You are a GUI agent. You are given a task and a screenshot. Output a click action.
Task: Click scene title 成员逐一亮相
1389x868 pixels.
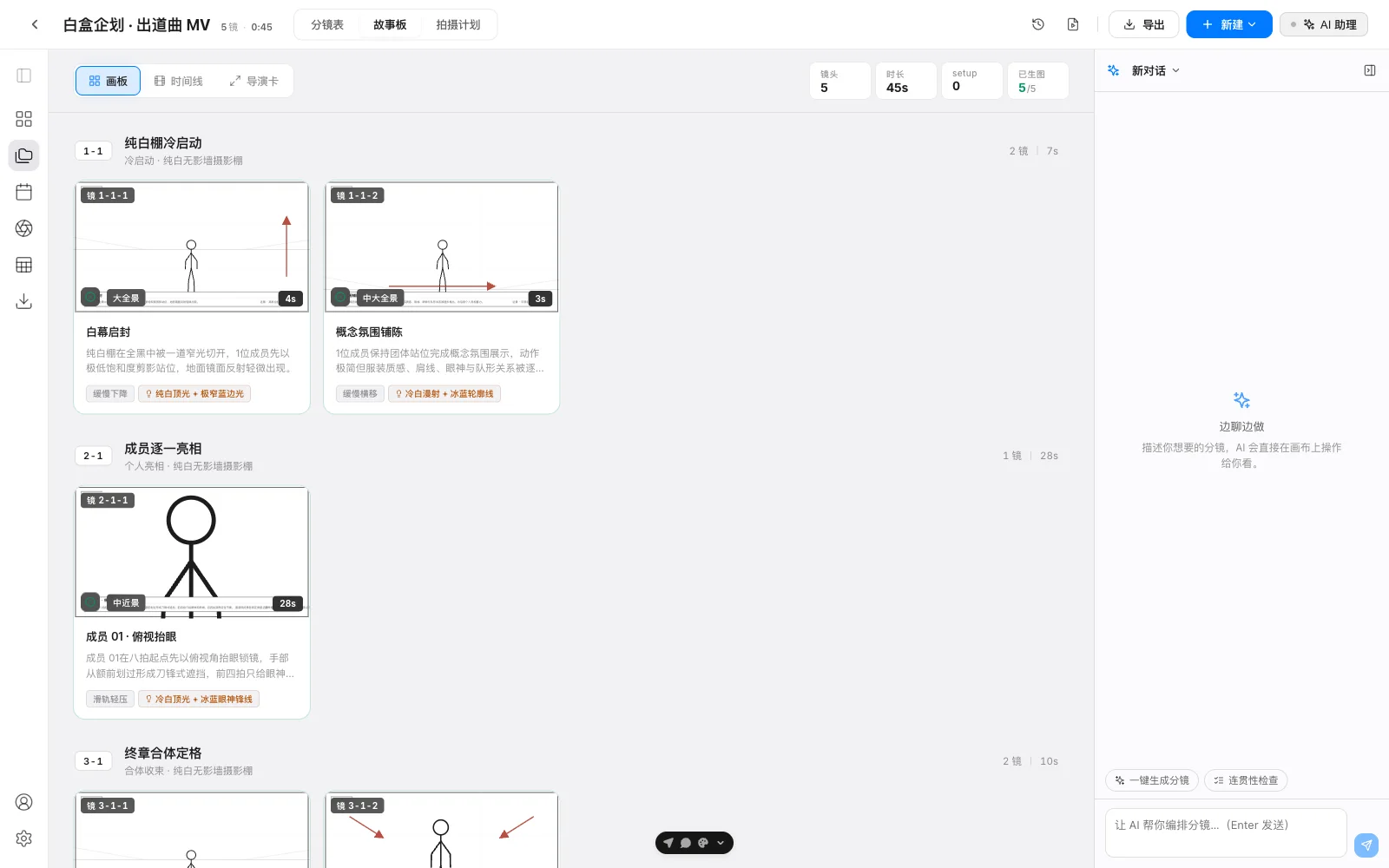click(163, 449)
